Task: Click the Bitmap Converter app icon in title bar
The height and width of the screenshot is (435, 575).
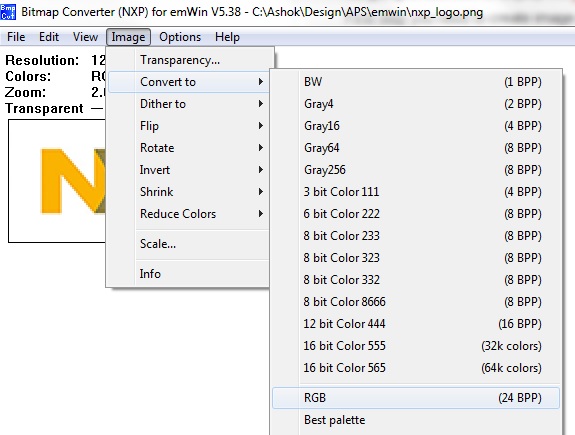Action: [8, 12]
